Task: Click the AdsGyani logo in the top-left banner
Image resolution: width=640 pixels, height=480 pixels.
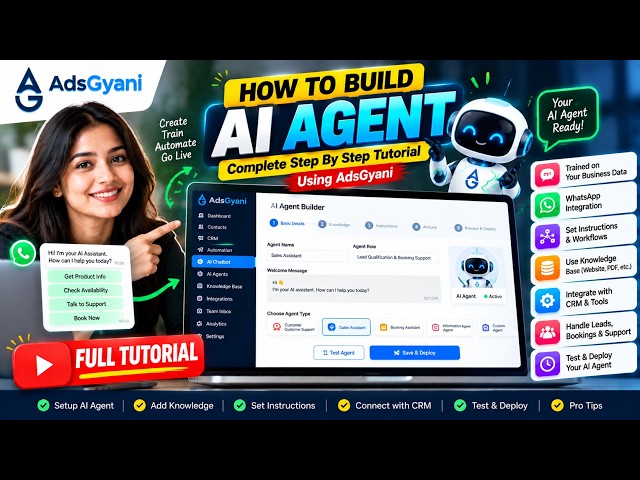Action: 78,89
